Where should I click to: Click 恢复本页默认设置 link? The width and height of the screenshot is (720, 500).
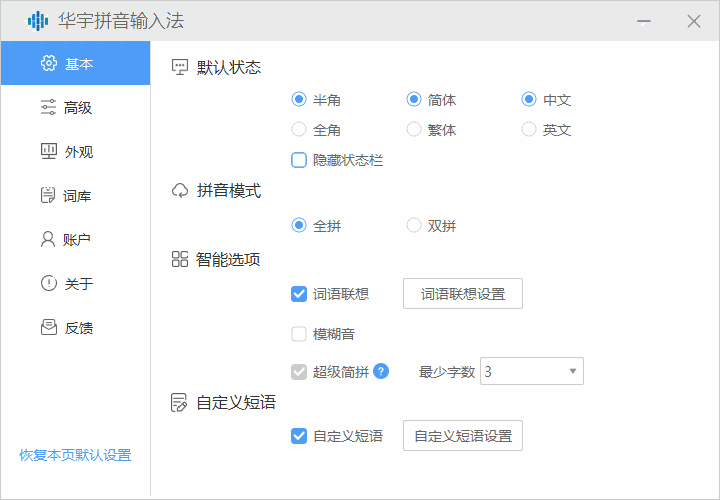(75, 455)
